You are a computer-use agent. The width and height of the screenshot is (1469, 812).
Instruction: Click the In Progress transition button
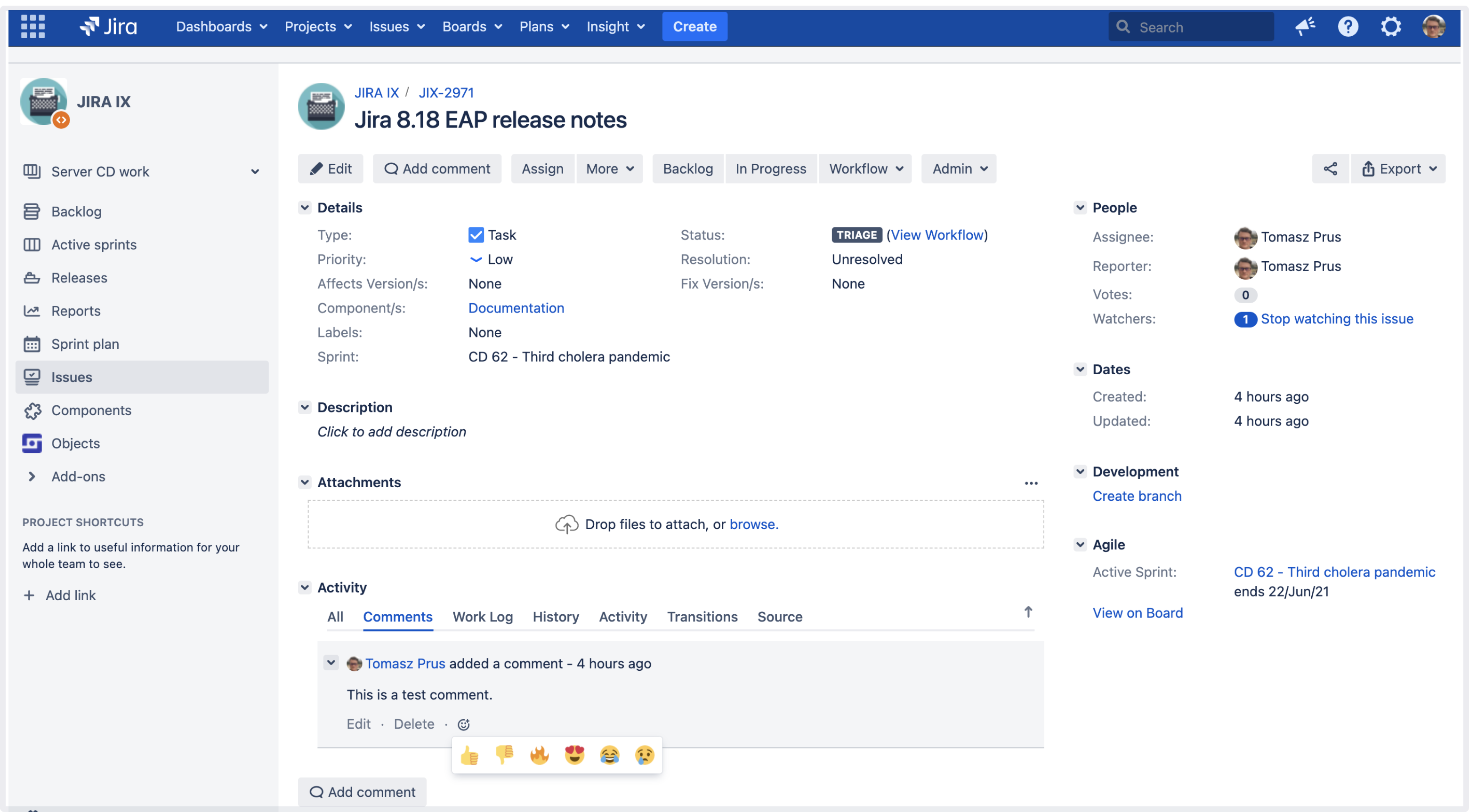click(x=770, y=168)
